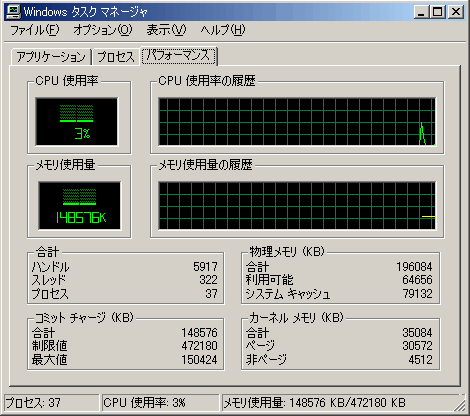Click the システム キャッシュ value 79132

click(417, 294)
